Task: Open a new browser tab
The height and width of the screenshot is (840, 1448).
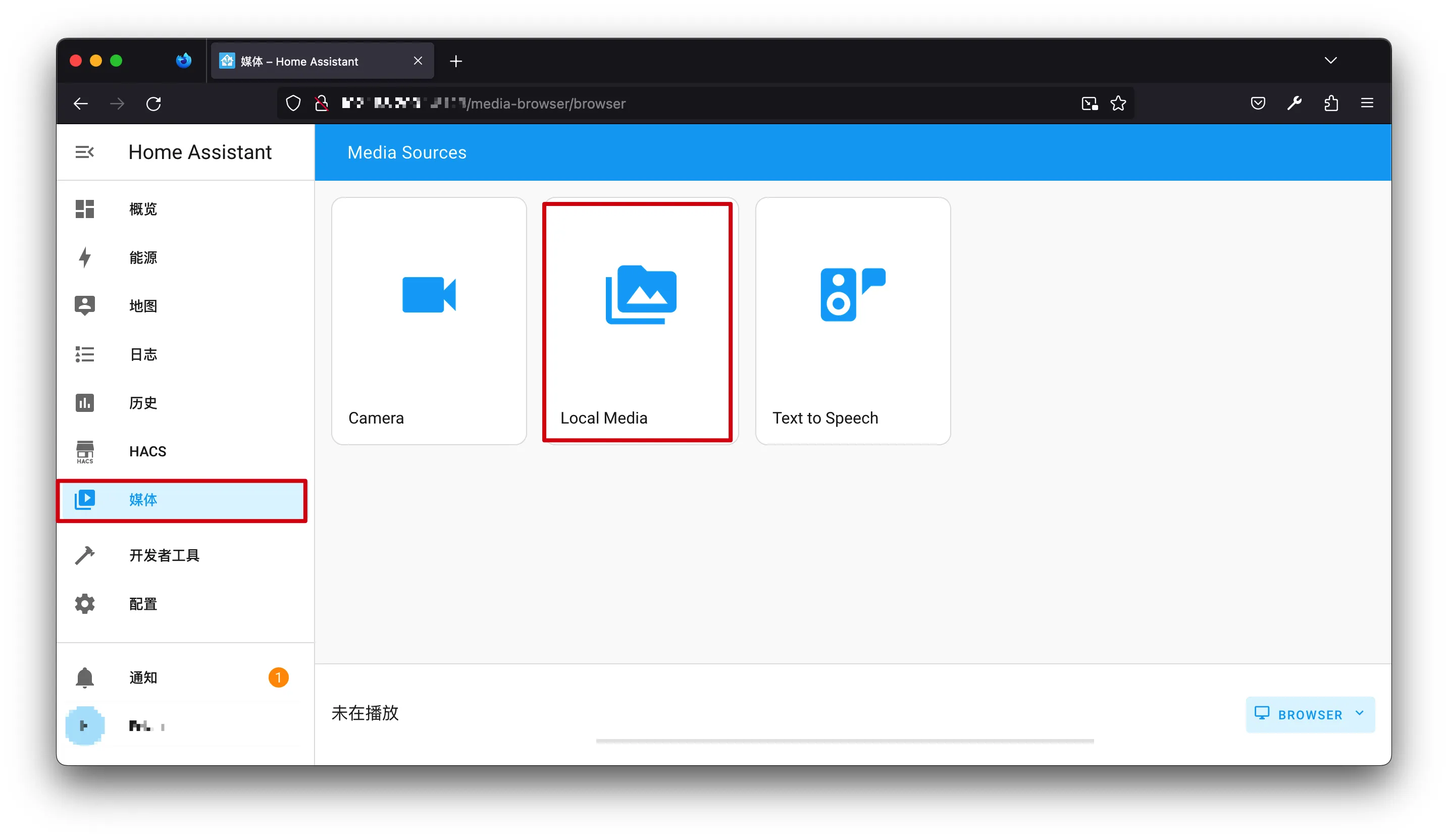Action: [456, 61]
